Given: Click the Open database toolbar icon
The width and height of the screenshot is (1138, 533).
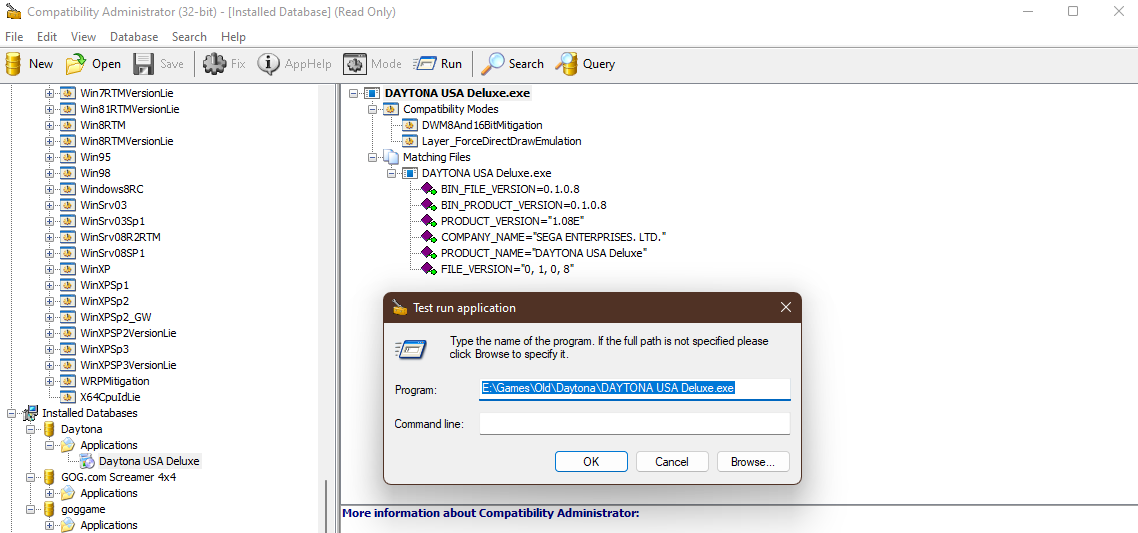Looking at the screenshot, I should (76, 64).
